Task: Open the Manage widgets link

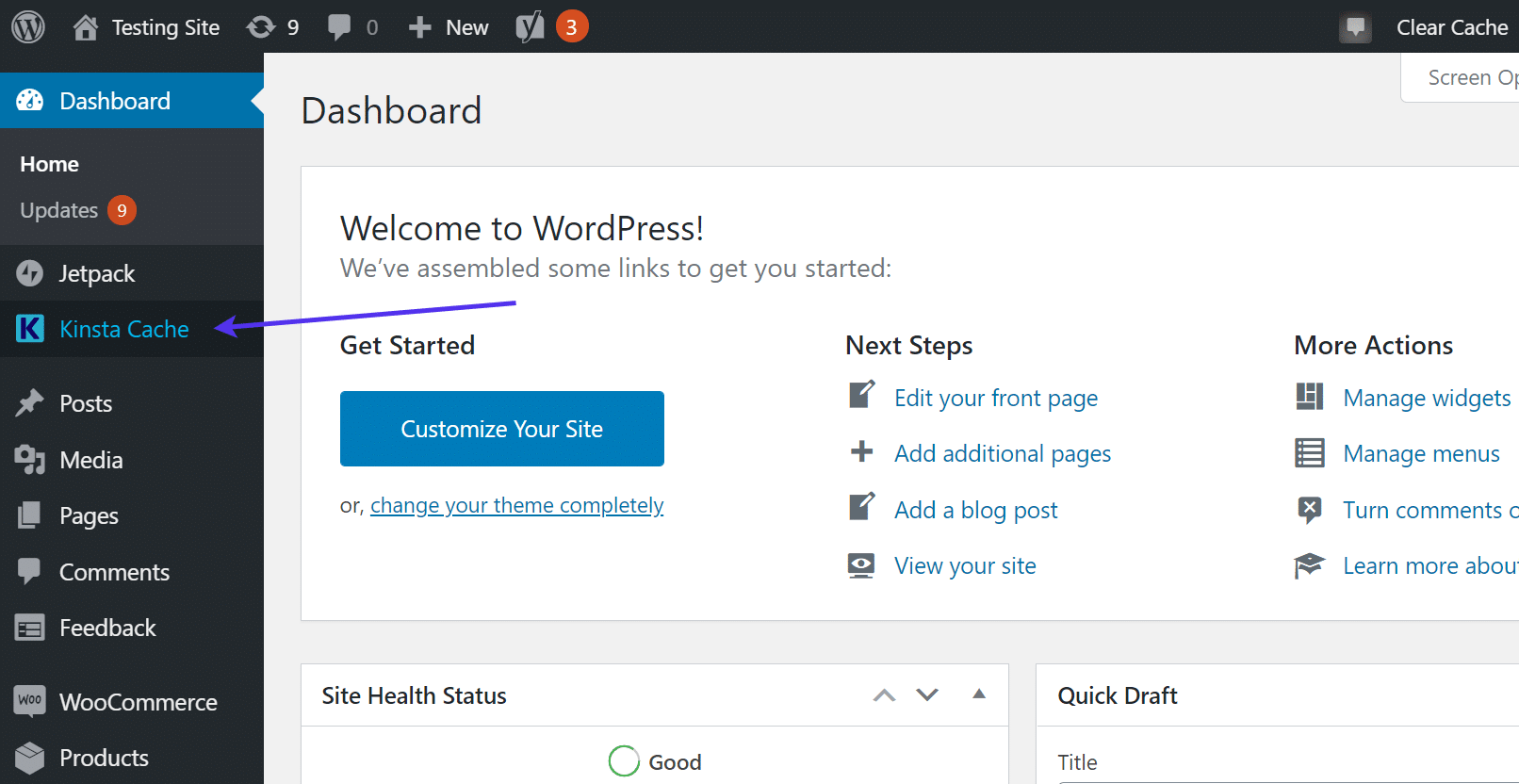Action: click(x=1427, y=398)
